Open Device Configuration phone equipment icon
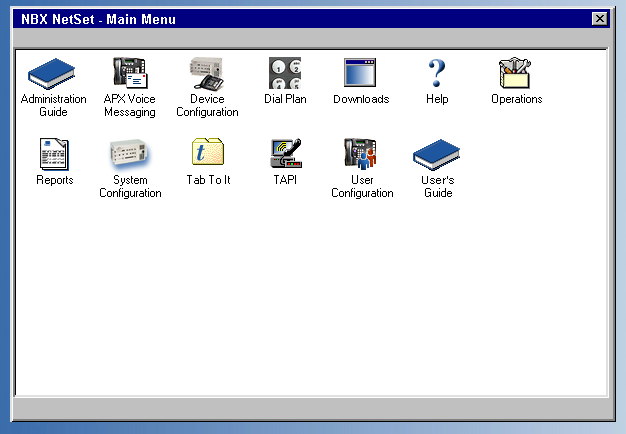 click(207, 73)
